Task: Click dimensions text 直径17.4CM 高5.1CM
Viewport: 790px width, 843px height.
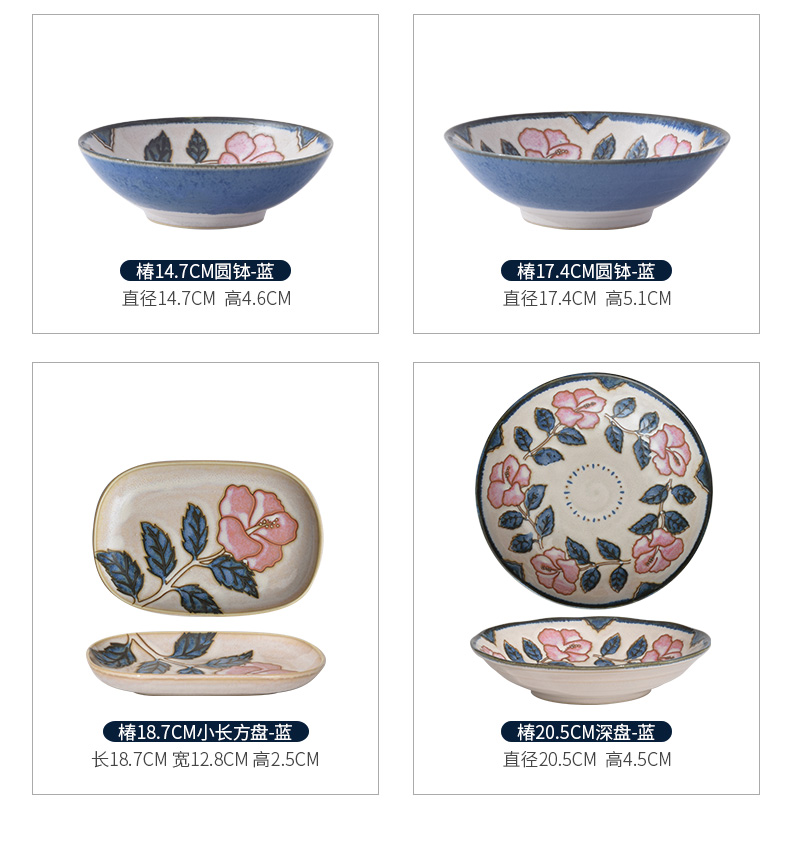Action: pyautogui.click(x=587, y=298)
